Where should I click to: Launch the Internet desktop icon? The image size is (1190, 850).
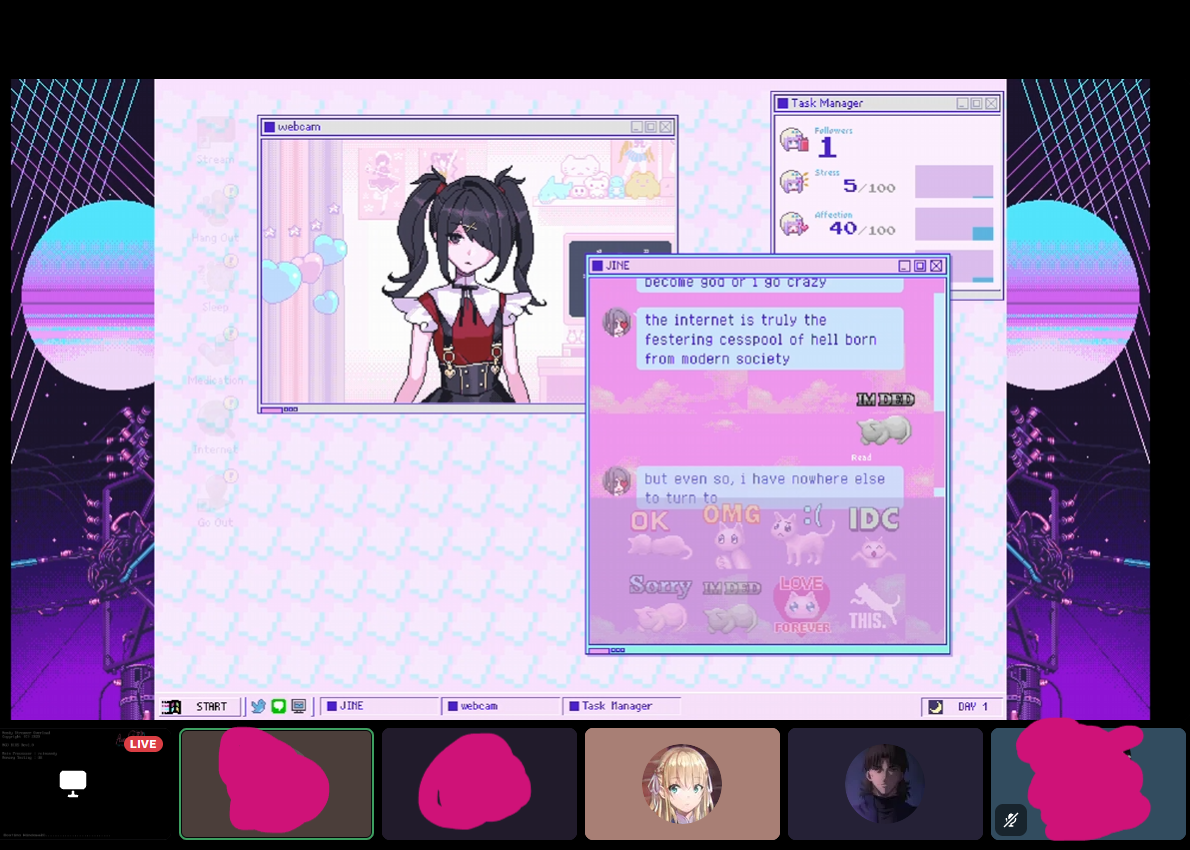[x=216, y=427]
